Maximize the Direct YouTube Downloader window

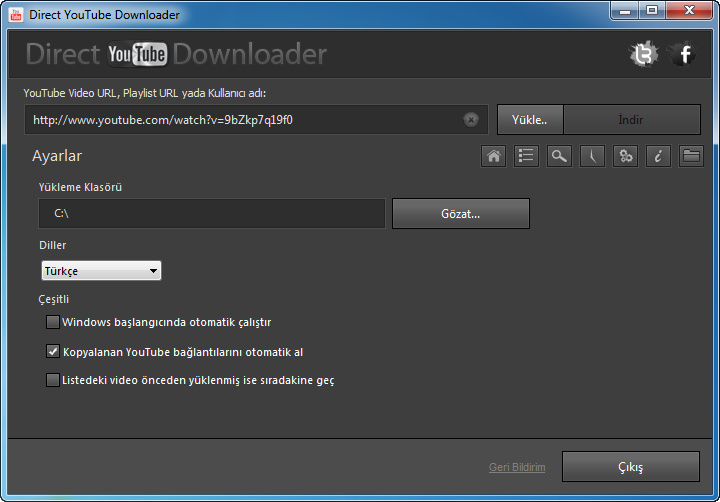click(652, 11)
